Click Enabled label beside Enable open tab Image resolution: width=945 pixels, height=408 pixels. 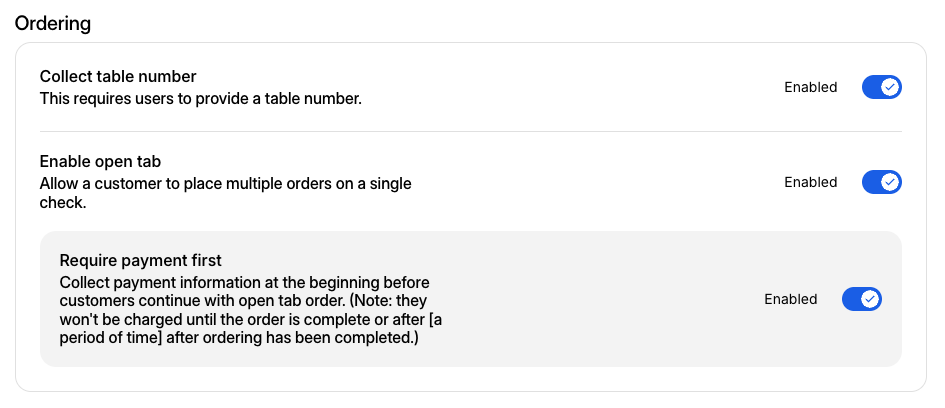(x=810, y=182)
